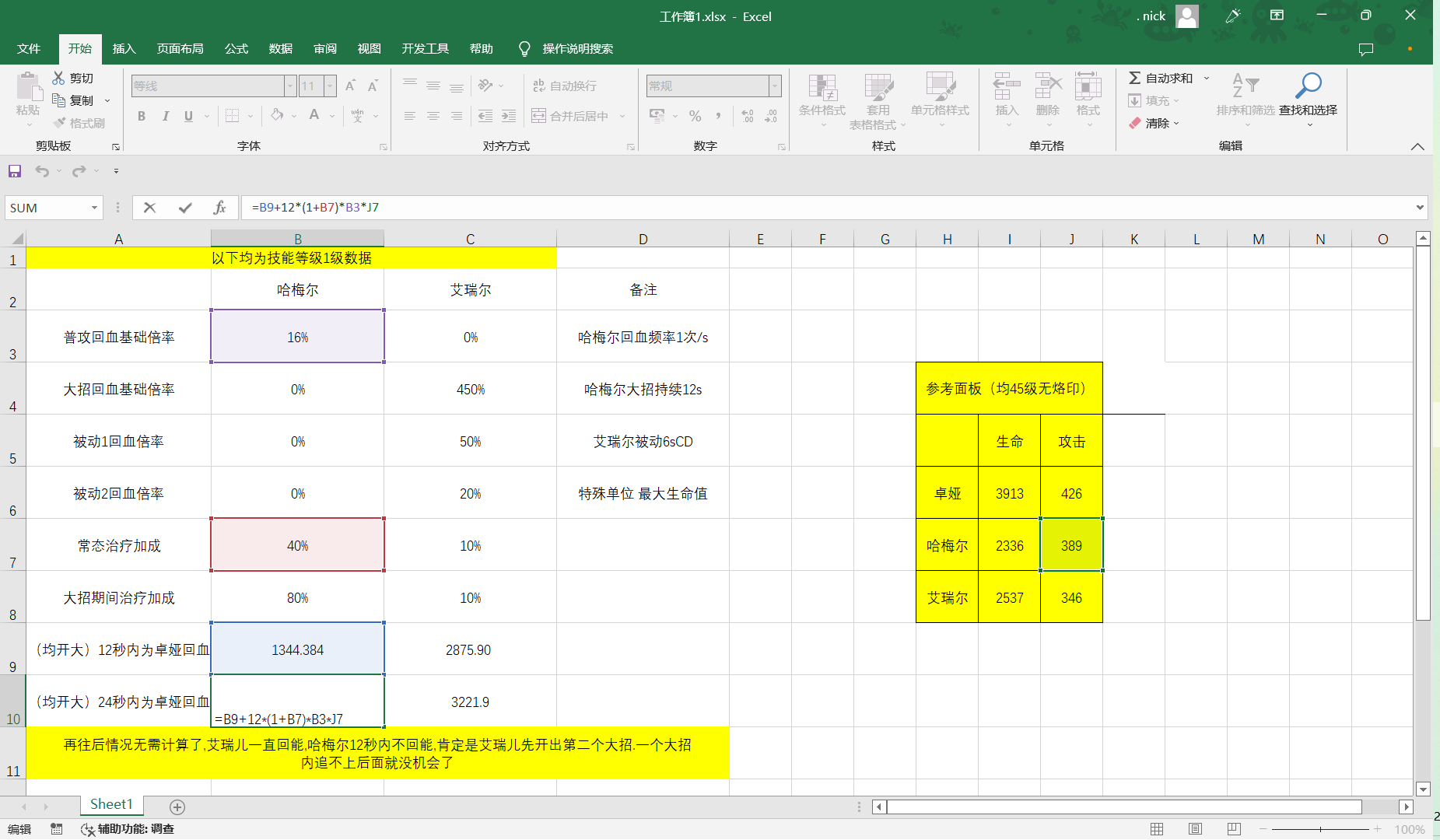1440x840 pixels.
Task: Open the 插入 ribbon tab
Action: 124,48
